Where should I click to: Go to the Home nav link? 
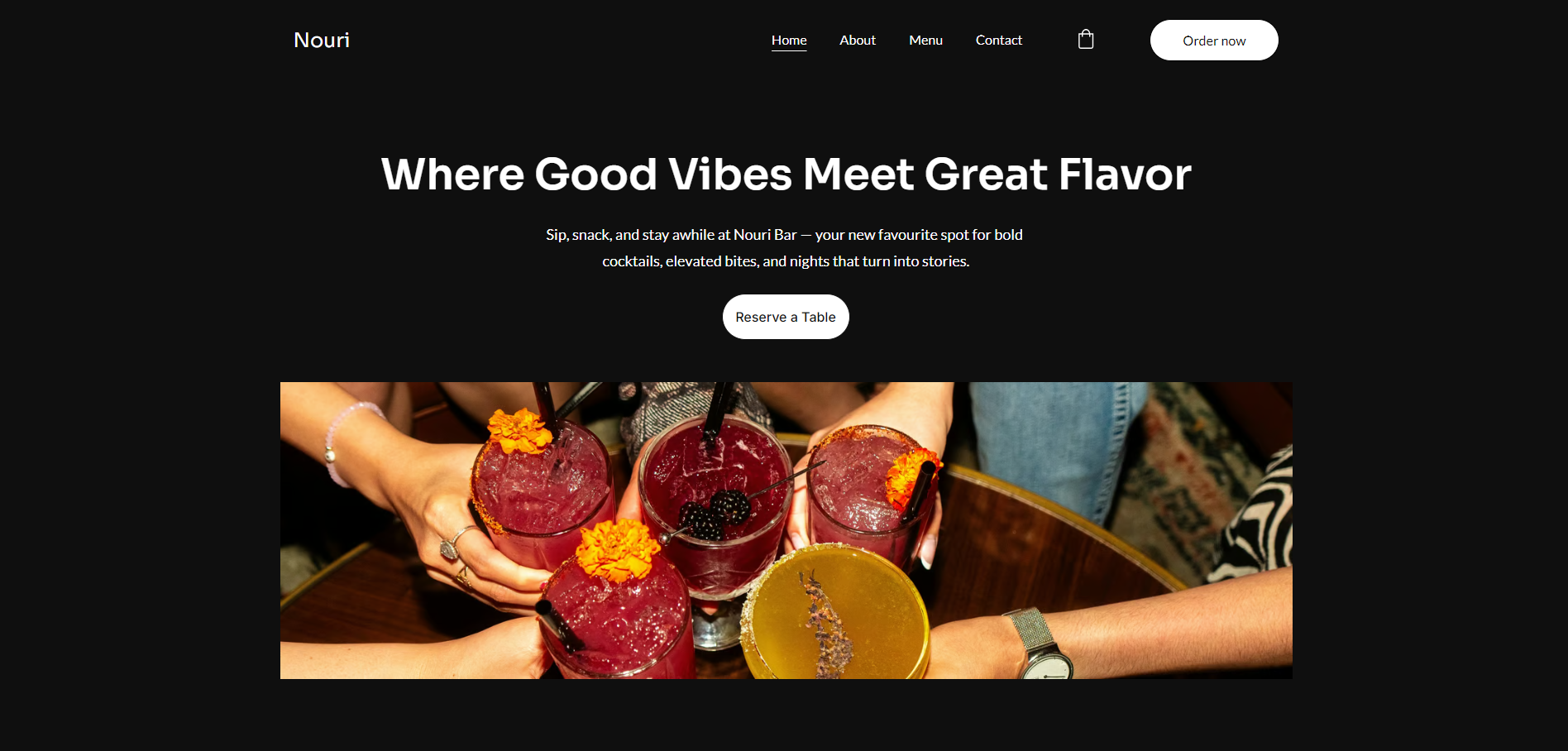(x=789, y=40)
